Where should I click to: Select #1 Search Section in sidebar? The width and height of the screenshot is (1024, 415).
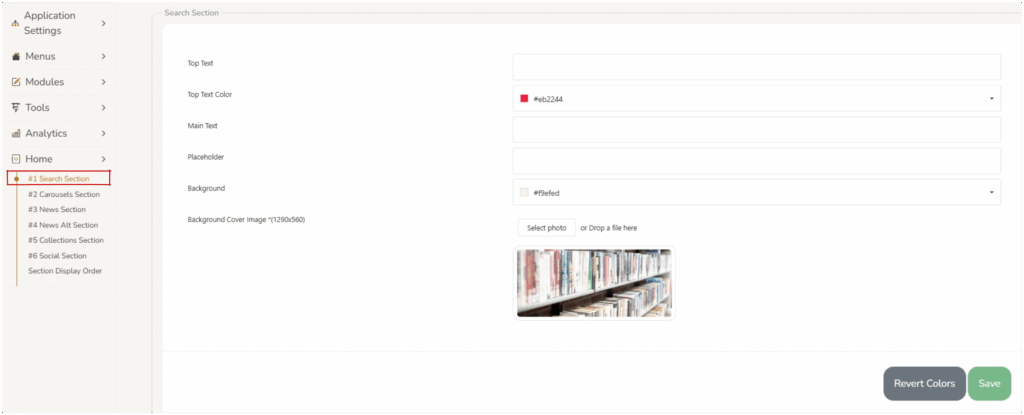tap(65, 179)
